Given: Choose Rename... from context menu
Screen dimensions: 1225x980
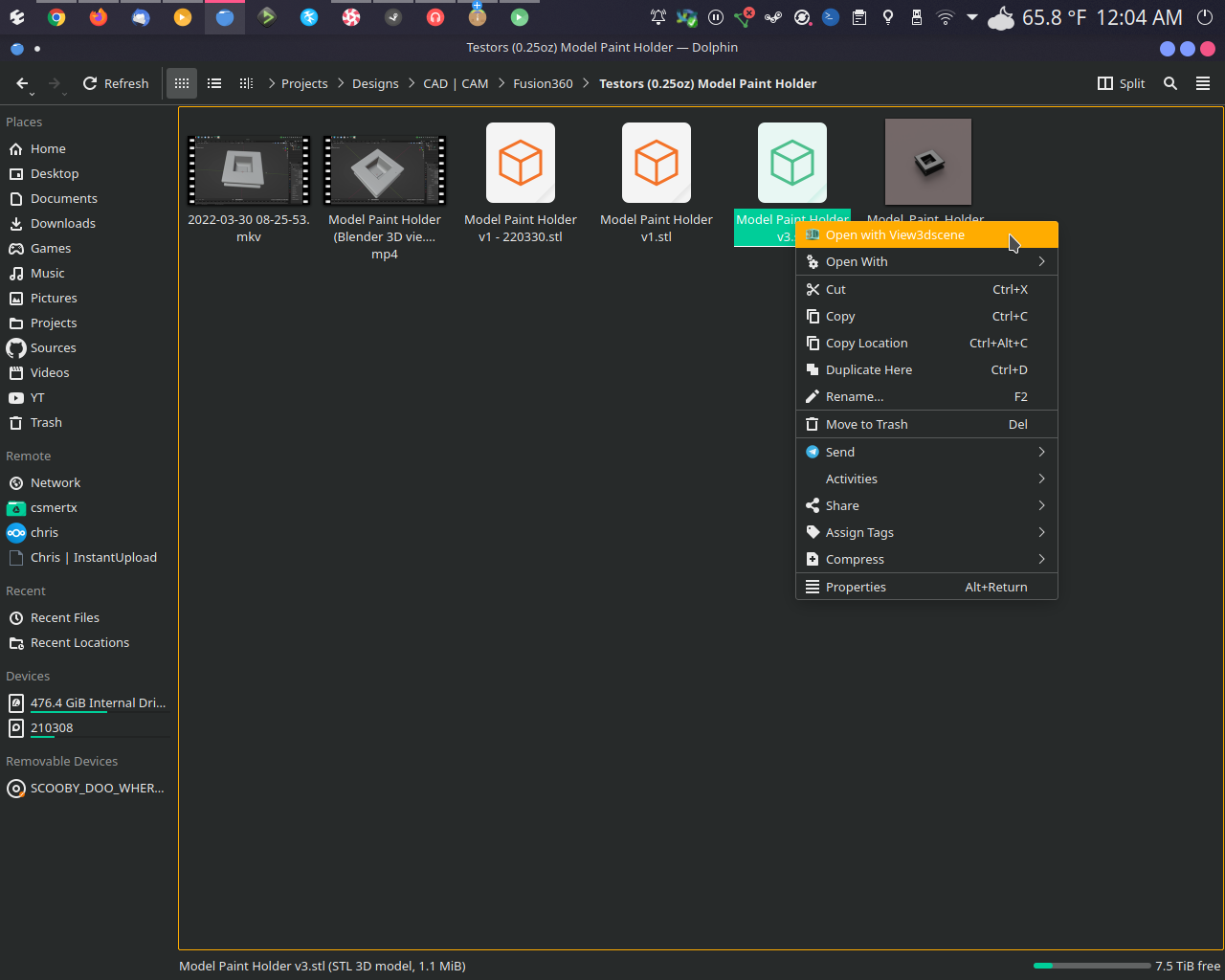Looking at the screenshot, I should coord(926,397).
